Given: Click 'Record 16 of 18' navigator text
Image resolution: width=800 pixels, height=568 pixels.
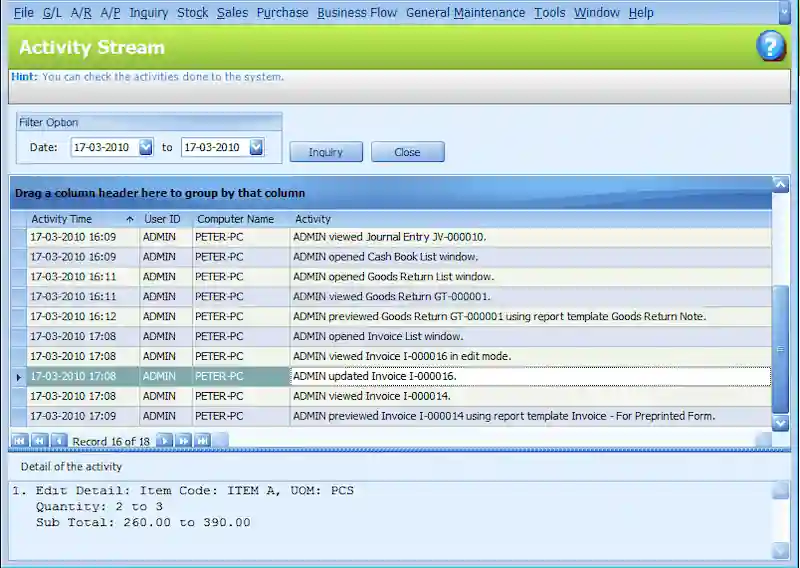Looking at the screenshot, I should (x=111, y=441).
